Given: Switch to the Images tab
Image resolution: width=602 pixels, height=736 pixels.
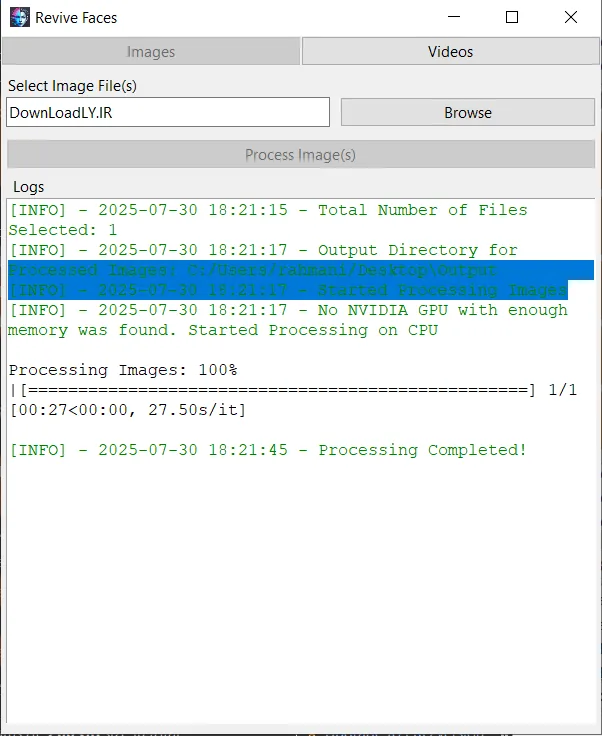Looking at the screenshot, I should 151,51.
